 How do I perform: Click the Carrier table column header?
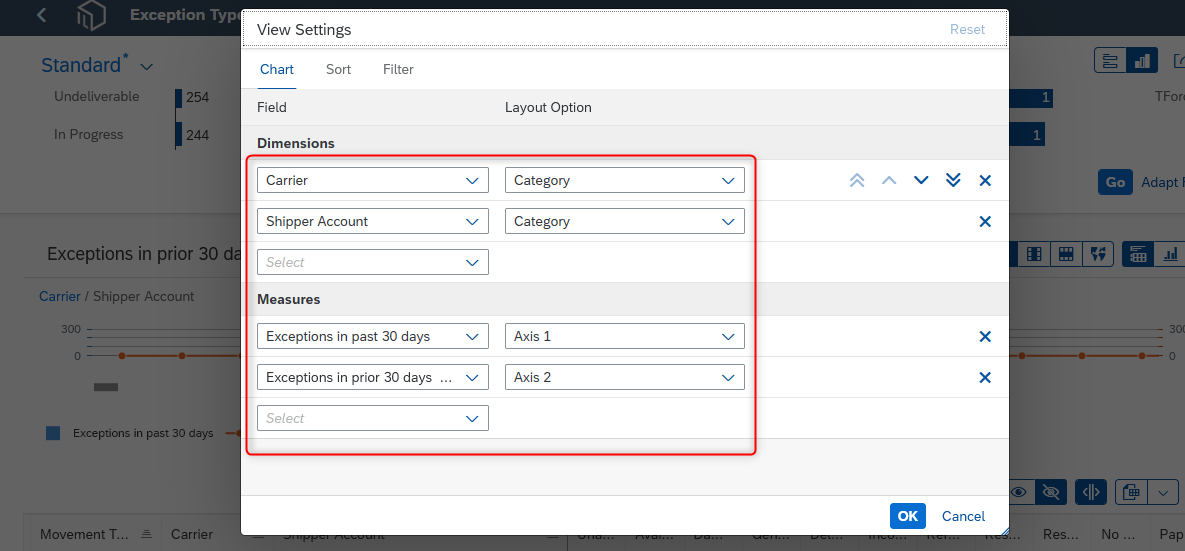pyautogui.click(x=192, y=534)
